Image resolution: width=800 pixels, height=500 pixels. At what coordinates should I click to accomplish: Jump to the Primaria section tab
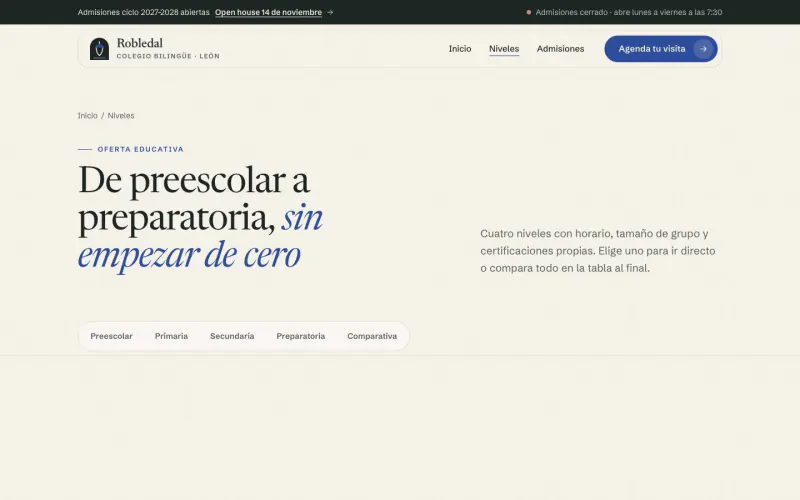click(171, 336)
